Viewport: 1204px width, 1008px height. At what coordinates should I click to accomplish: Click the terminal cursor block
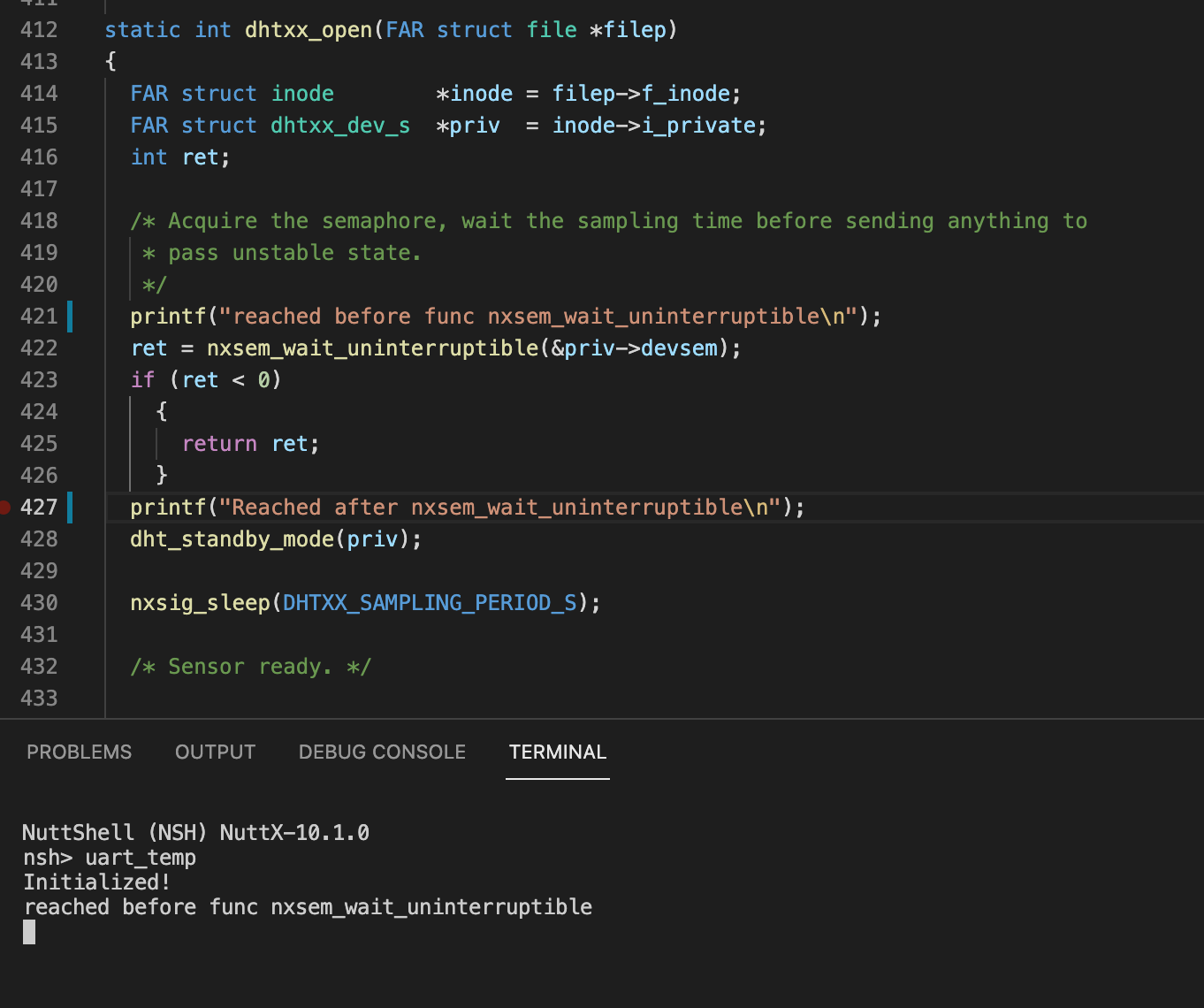(x=29, y=932)
